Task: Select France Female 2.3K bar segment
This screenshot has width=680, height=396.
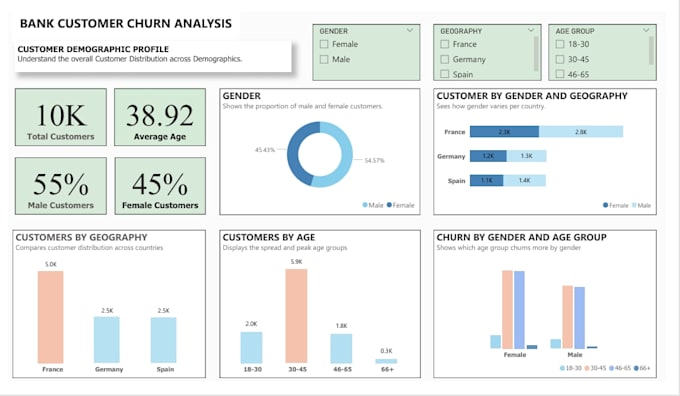Action: (x=504, y=132)
